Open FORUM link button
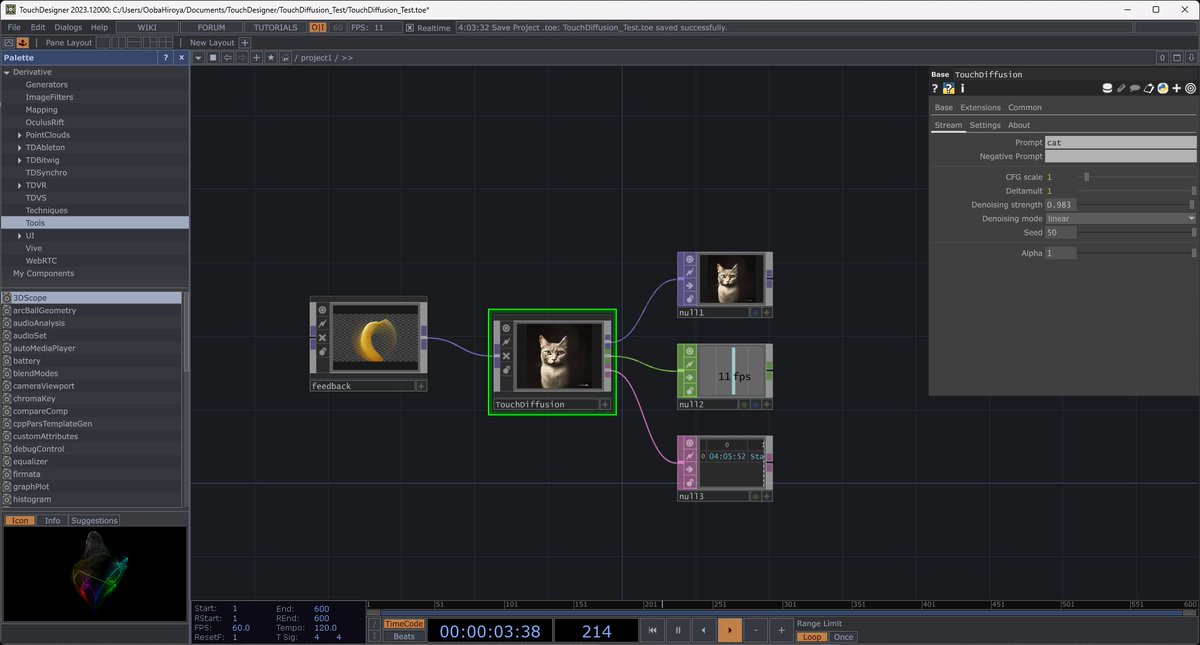The height and width of the screenshot is (645, 1200). pos(211,27)
